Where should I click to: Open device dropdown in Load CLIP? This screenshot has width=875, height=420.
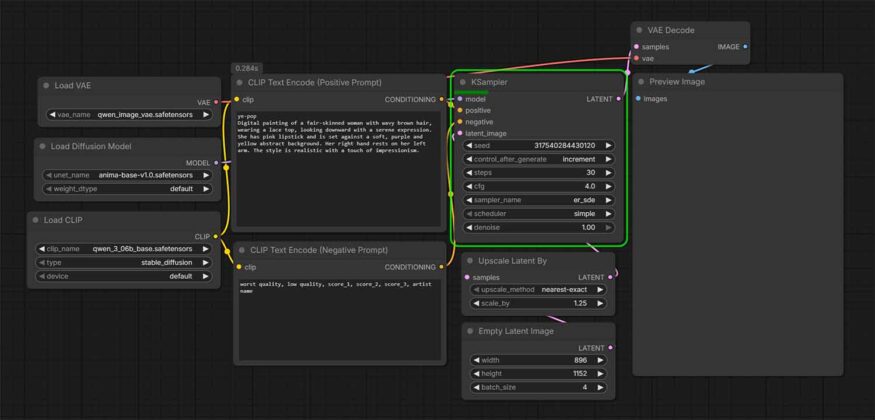click(x=124, y=276)
